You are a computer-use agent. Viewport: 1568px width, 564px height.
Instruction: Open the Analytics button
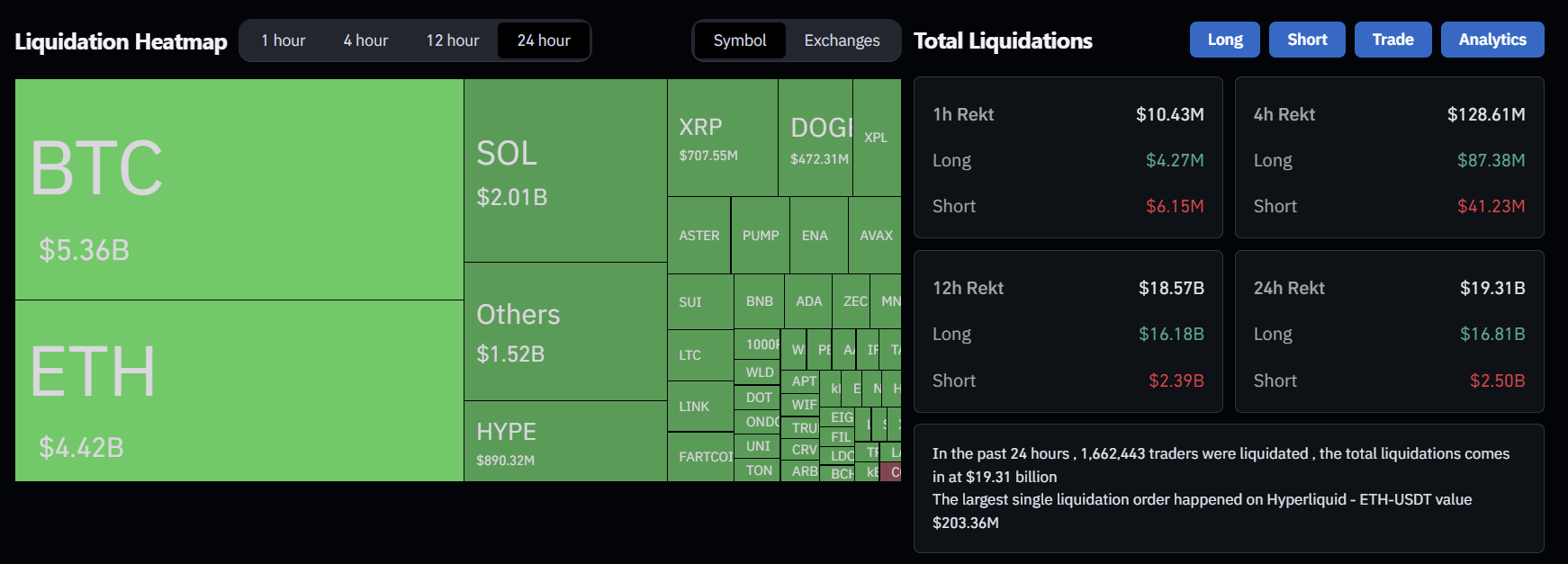1492,40
